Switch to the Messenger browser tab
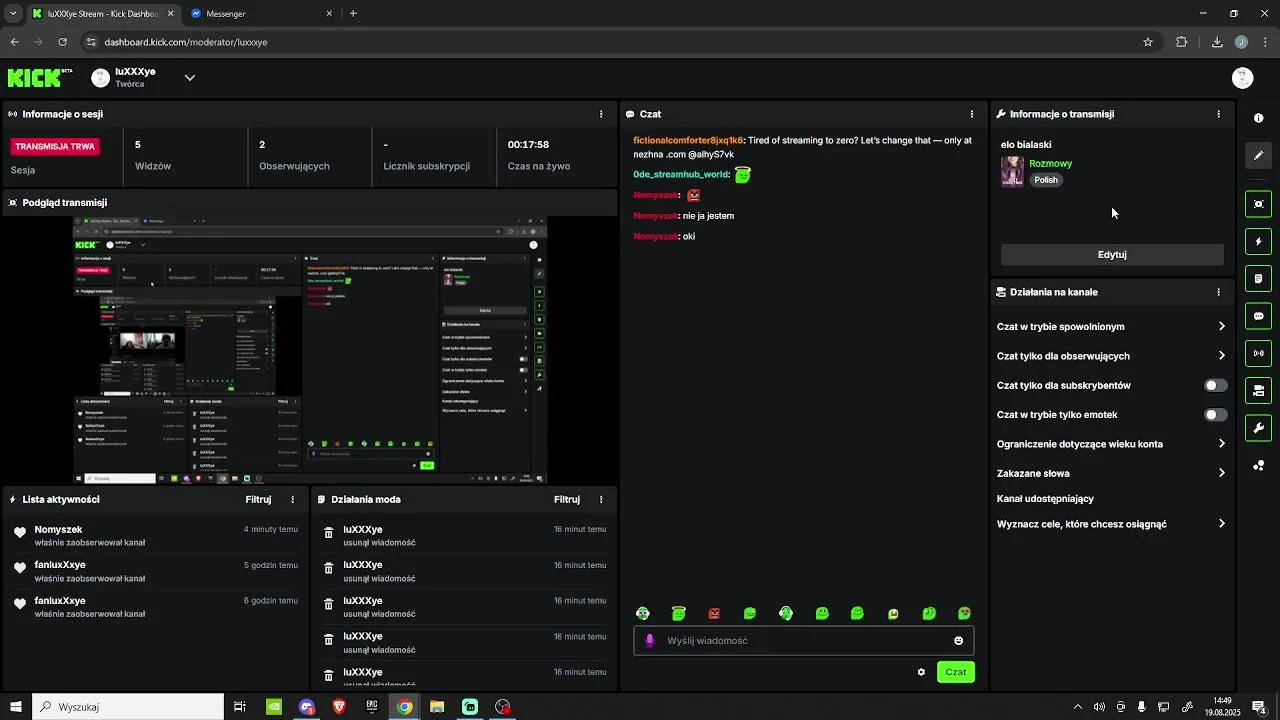The width and height of the screenshot is (1280, 720). coord(262,14)
